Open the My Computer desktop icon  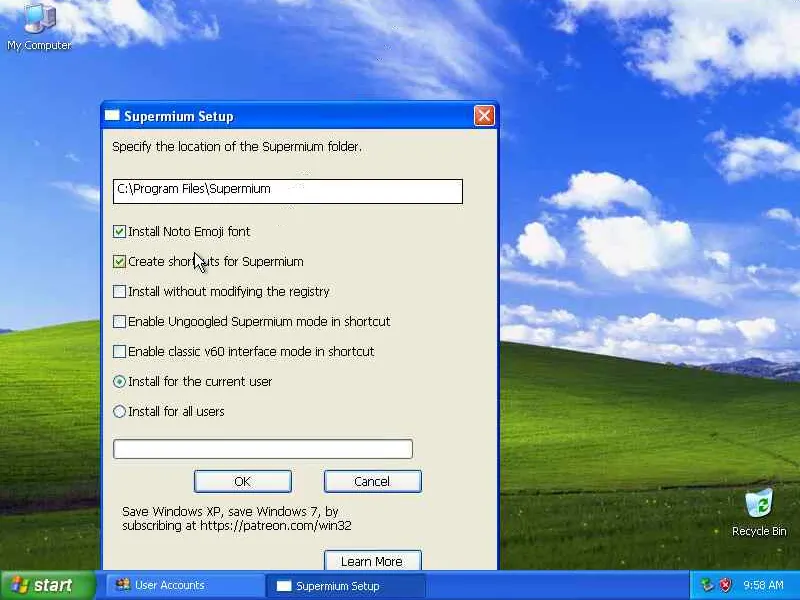click(x=39, y=26)
